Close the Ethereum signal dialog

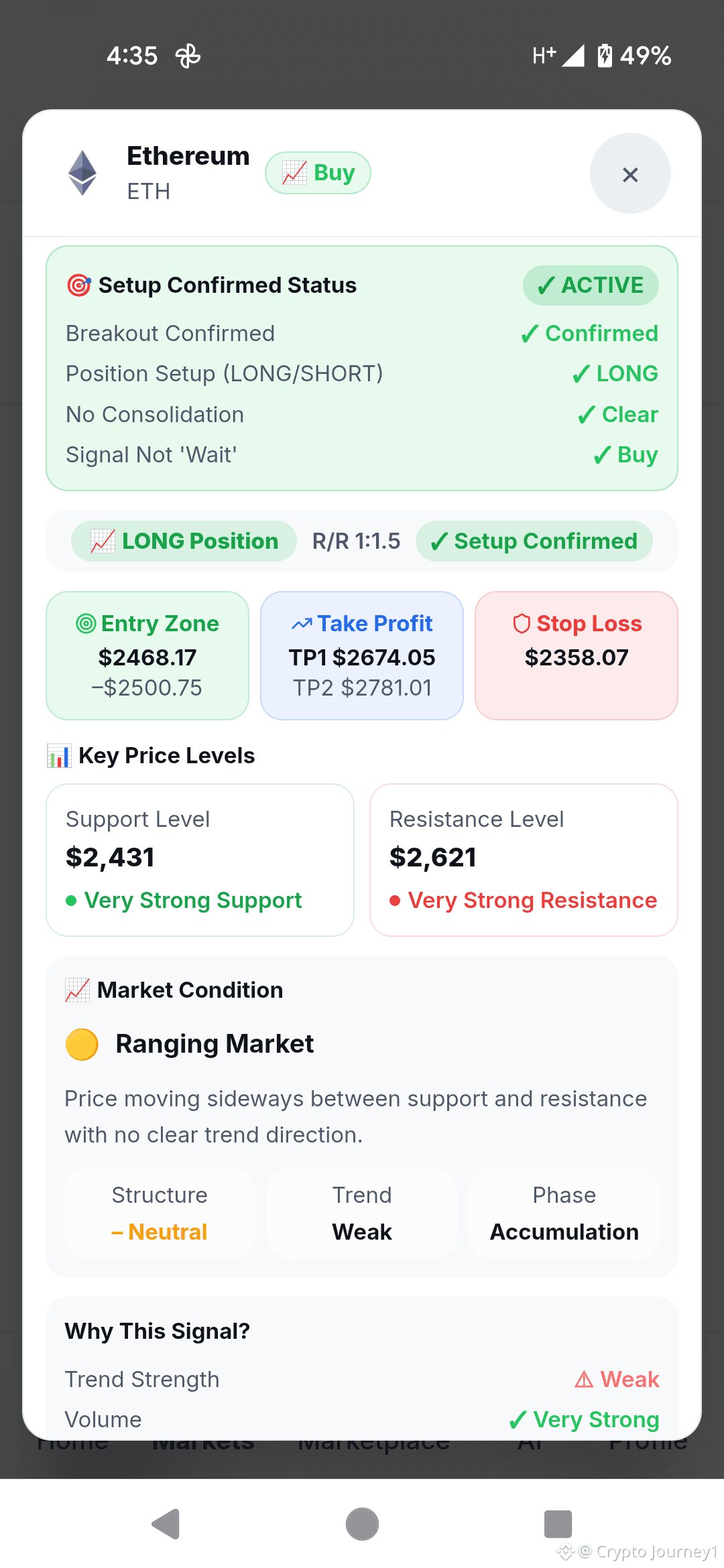(630, 174)
